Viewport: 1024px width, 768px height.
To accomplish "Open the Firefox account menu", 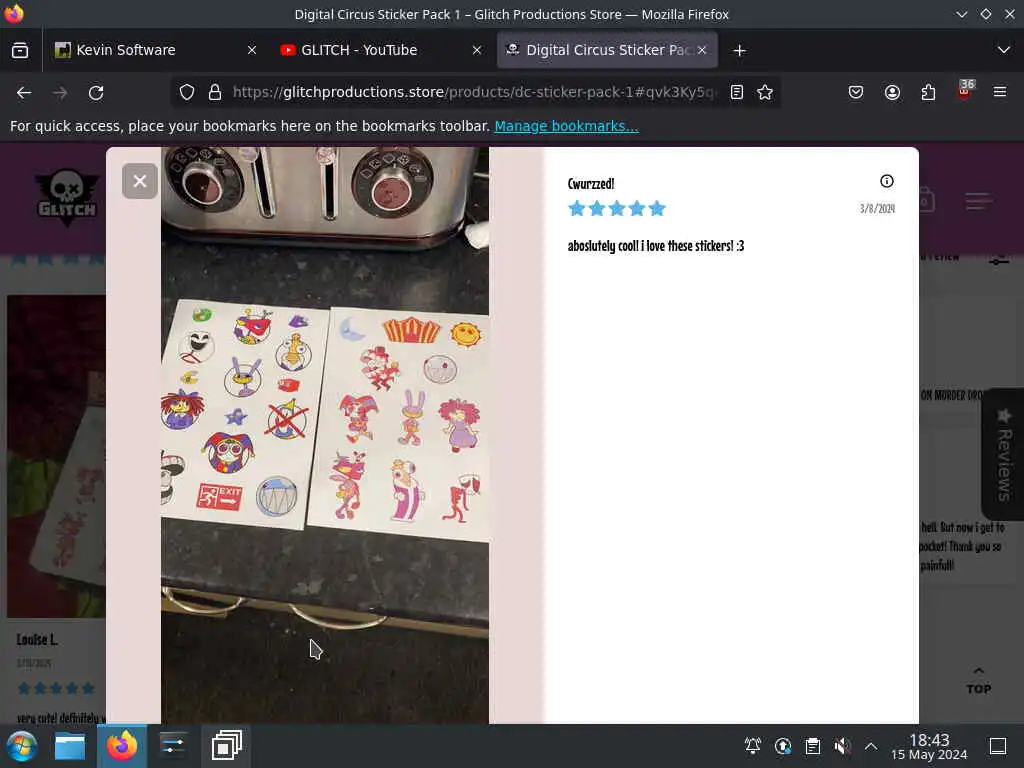I will [892, 93].
